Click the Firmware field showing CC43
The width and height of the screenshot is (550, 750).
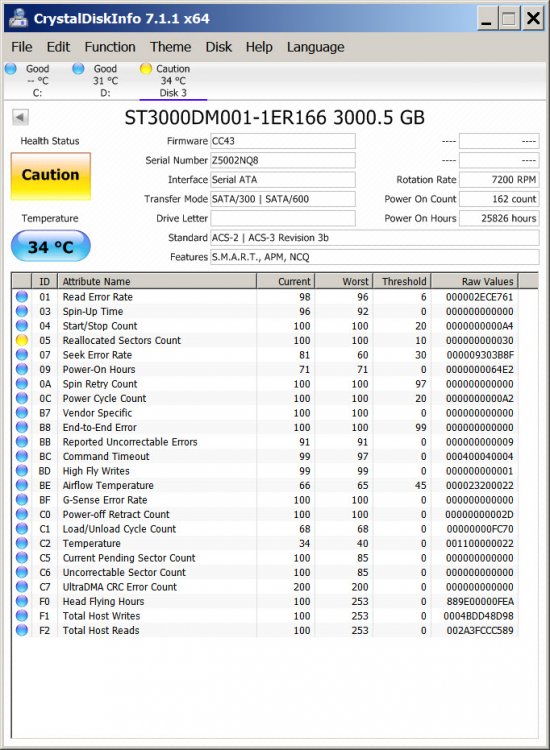pyautogui.click(x=283, y=141)
